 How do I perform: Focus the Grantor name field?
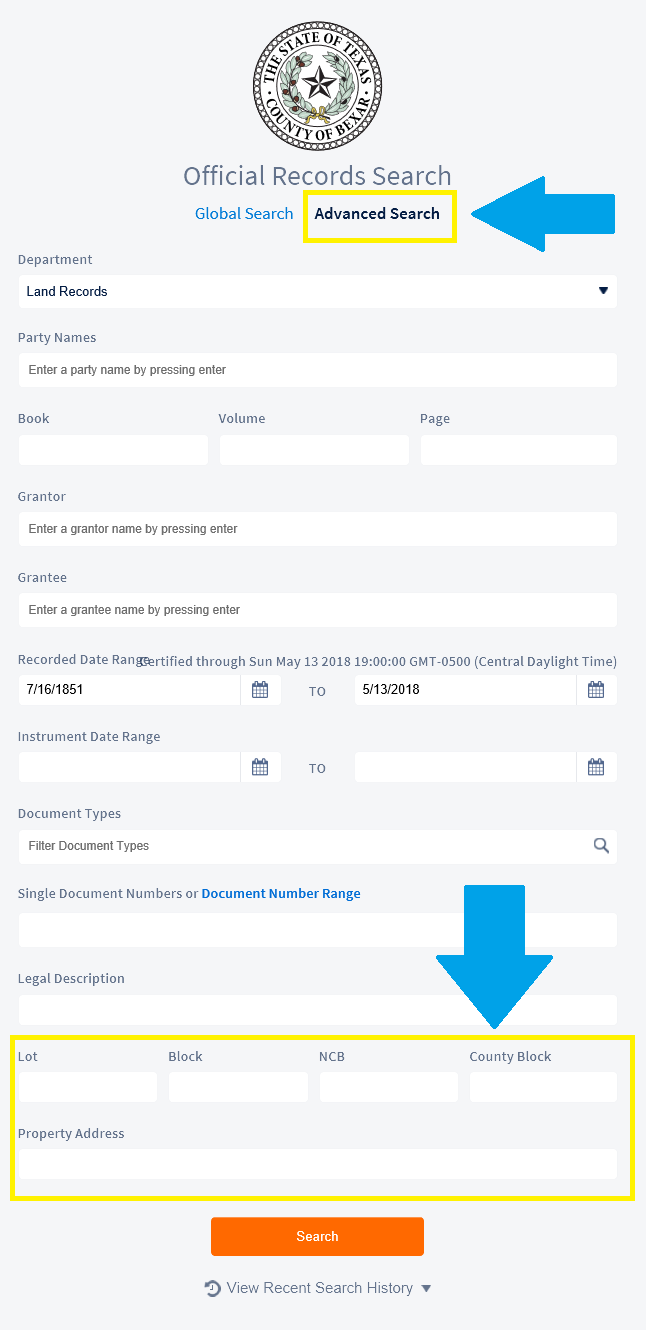point(317,529)
